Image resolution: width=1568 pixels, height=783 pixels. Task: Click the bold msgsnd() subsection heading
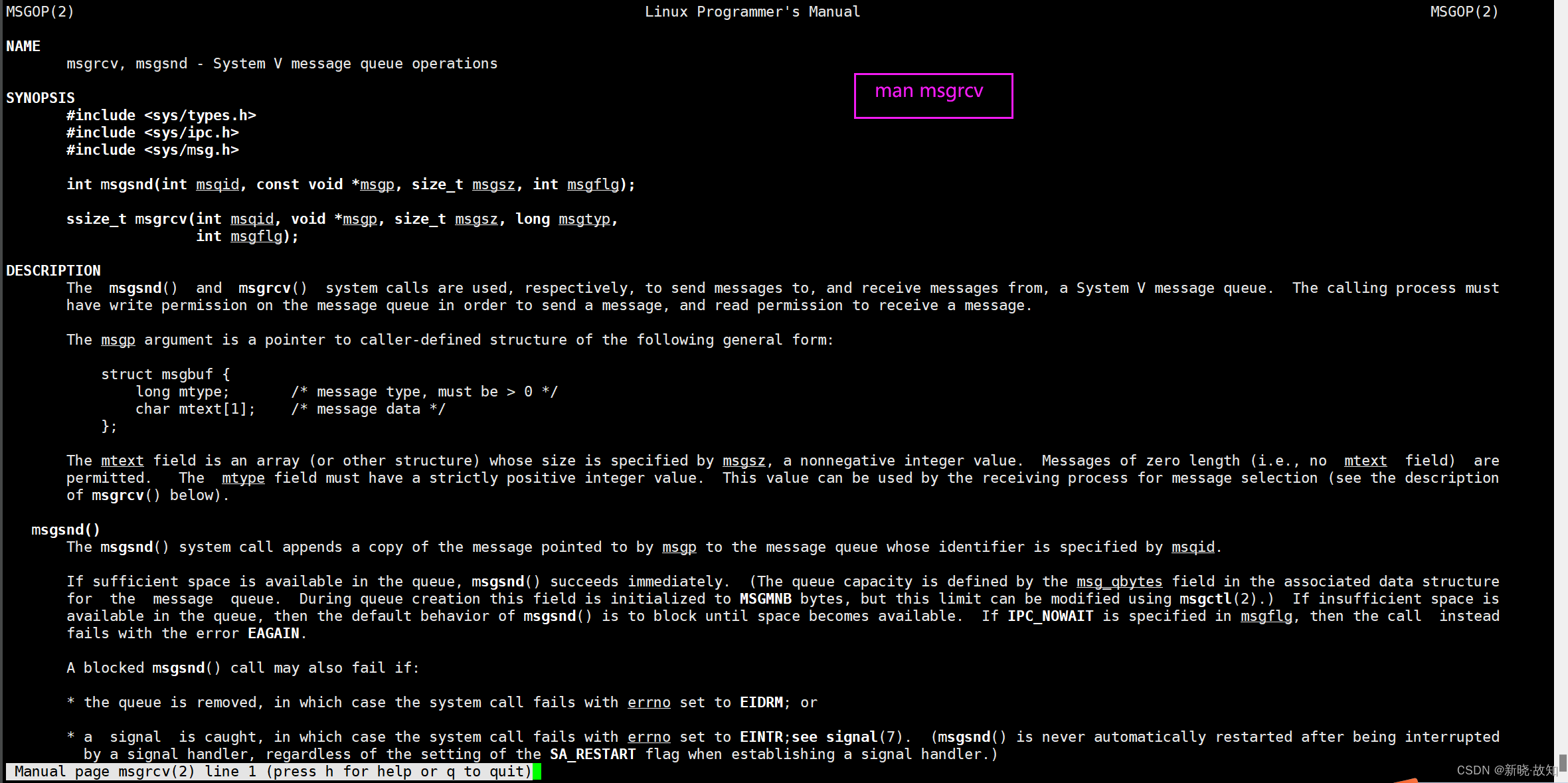(x=66, y=529)
